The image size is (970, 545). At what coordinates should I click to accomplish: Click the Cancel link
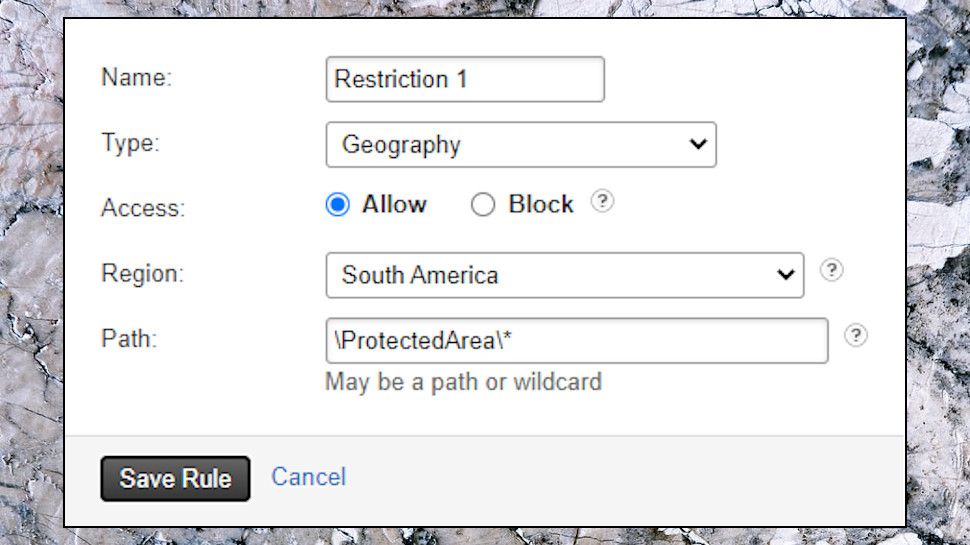click(308, 477)
